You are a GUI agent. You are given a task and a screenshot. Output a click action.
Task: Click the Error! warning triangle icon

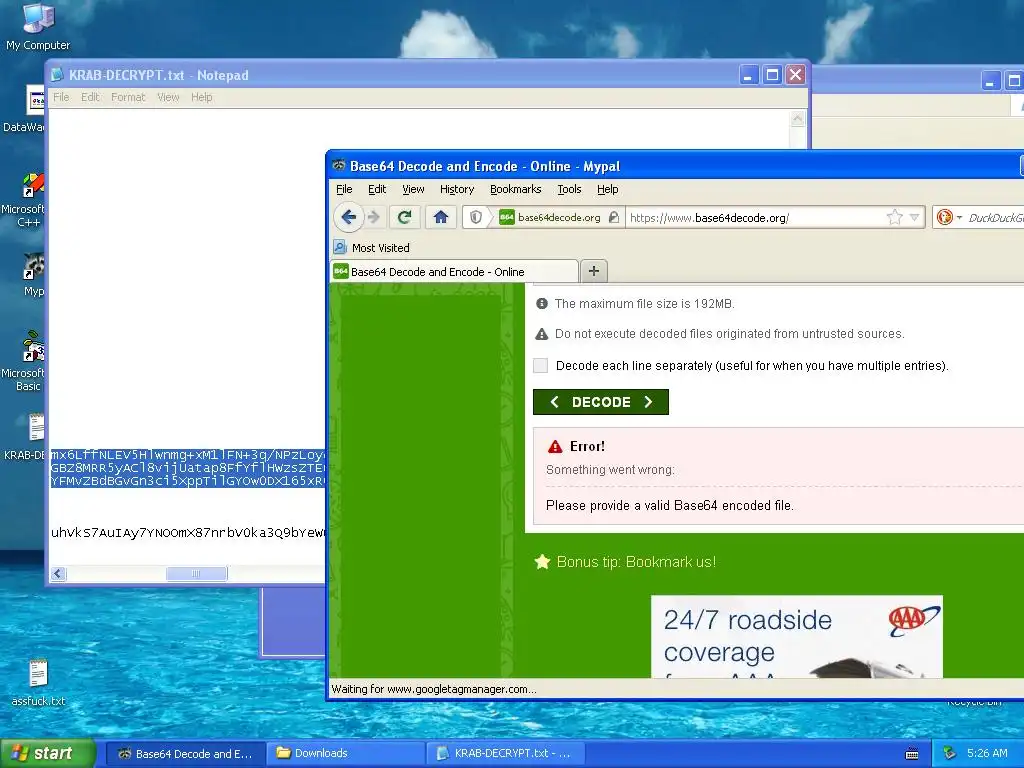[x=555, y=447]
